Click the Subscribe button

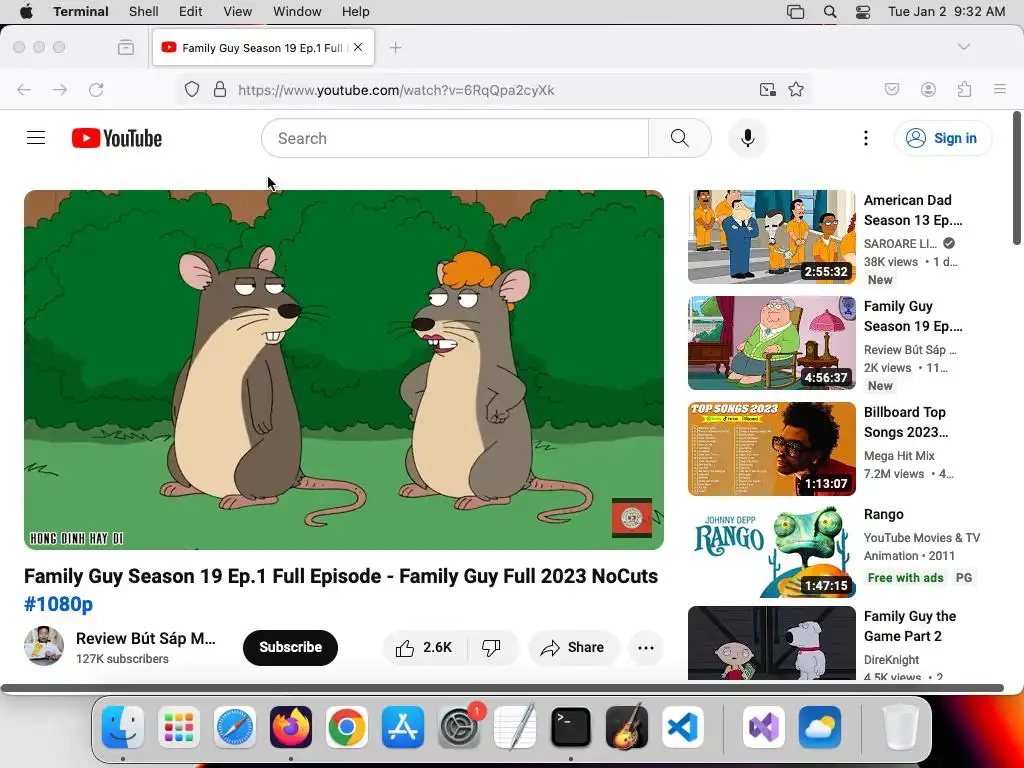coord(290,647)
